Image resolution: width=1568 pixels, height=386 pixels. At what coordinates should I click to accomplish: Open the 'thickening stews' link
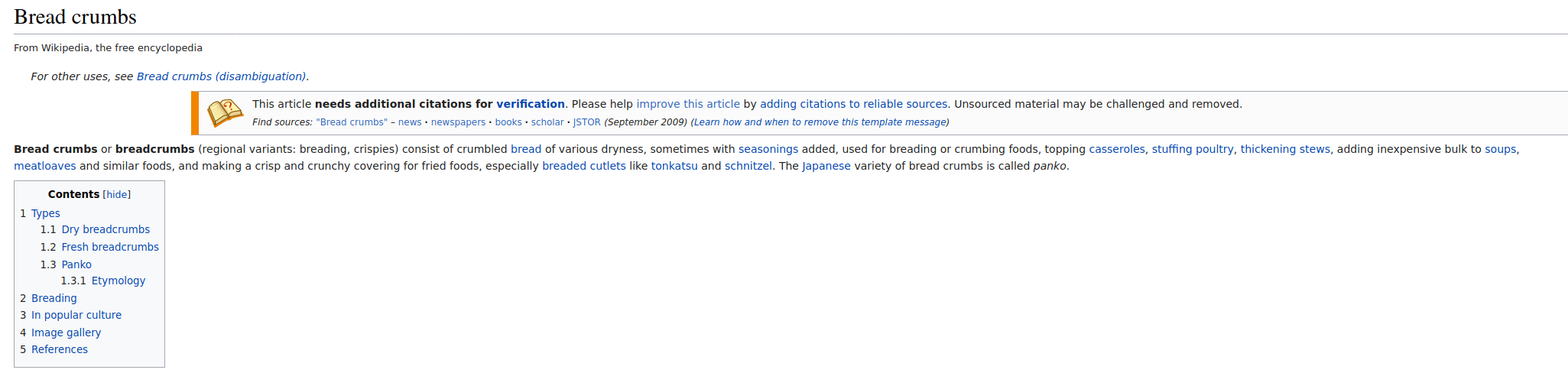coord(1285,149)
